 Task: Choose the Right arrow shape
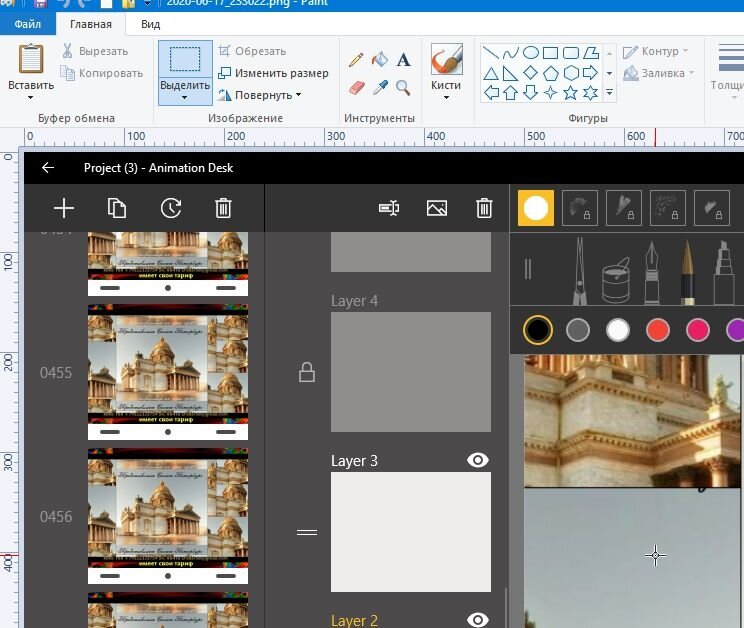tap(590, 73)
